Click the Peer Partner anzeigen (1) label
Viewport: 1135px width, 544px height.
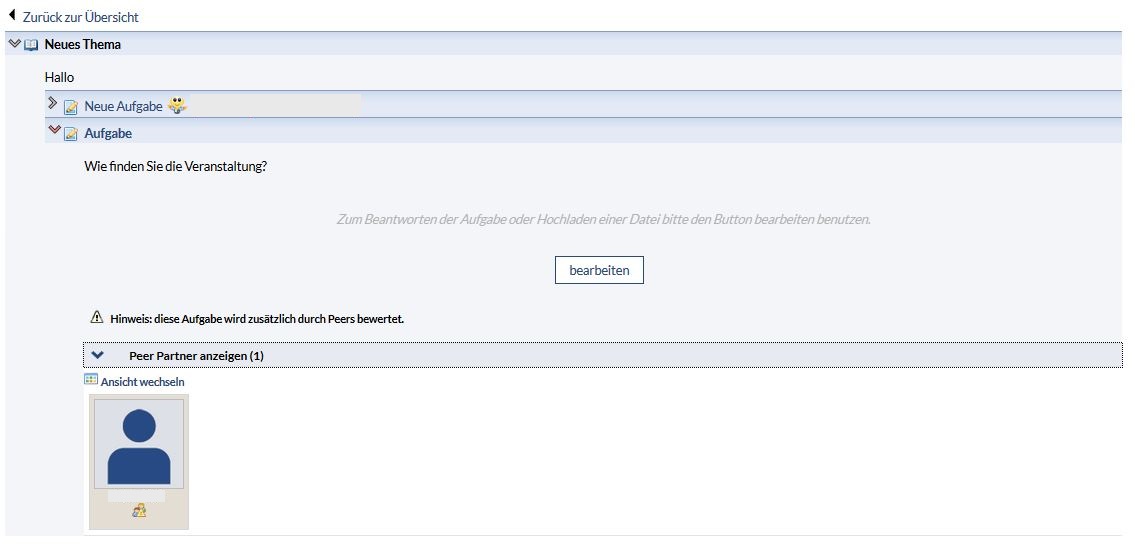coord(196,356)
